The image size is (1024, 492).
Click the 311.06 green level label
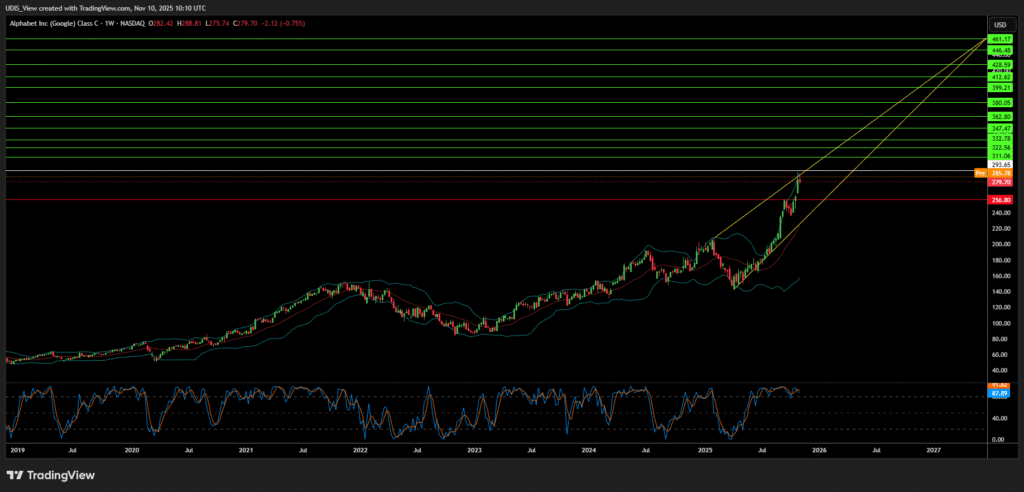tap(999, 156)
